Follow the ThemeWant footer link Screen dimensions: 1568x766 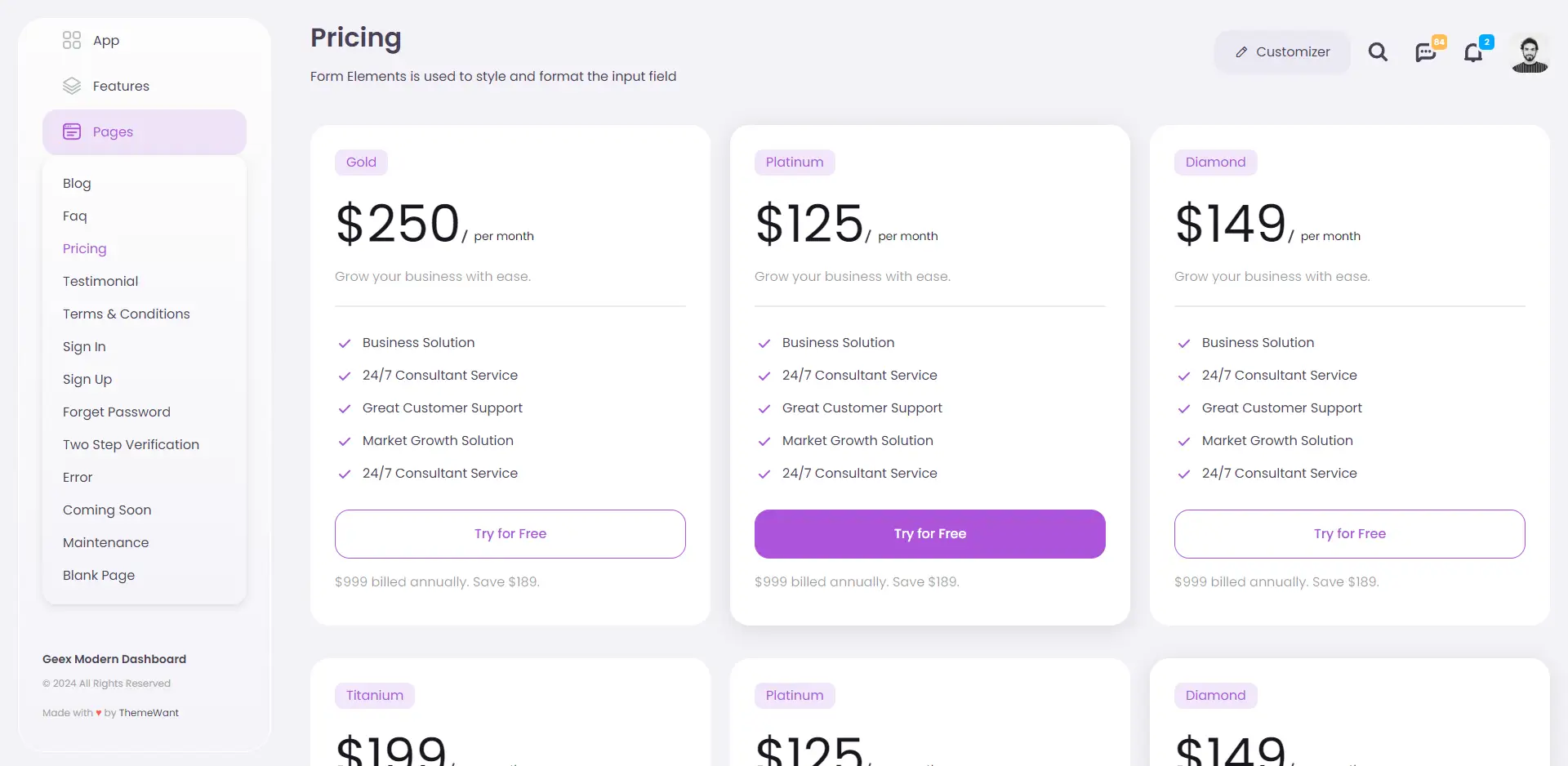[149, 713]
